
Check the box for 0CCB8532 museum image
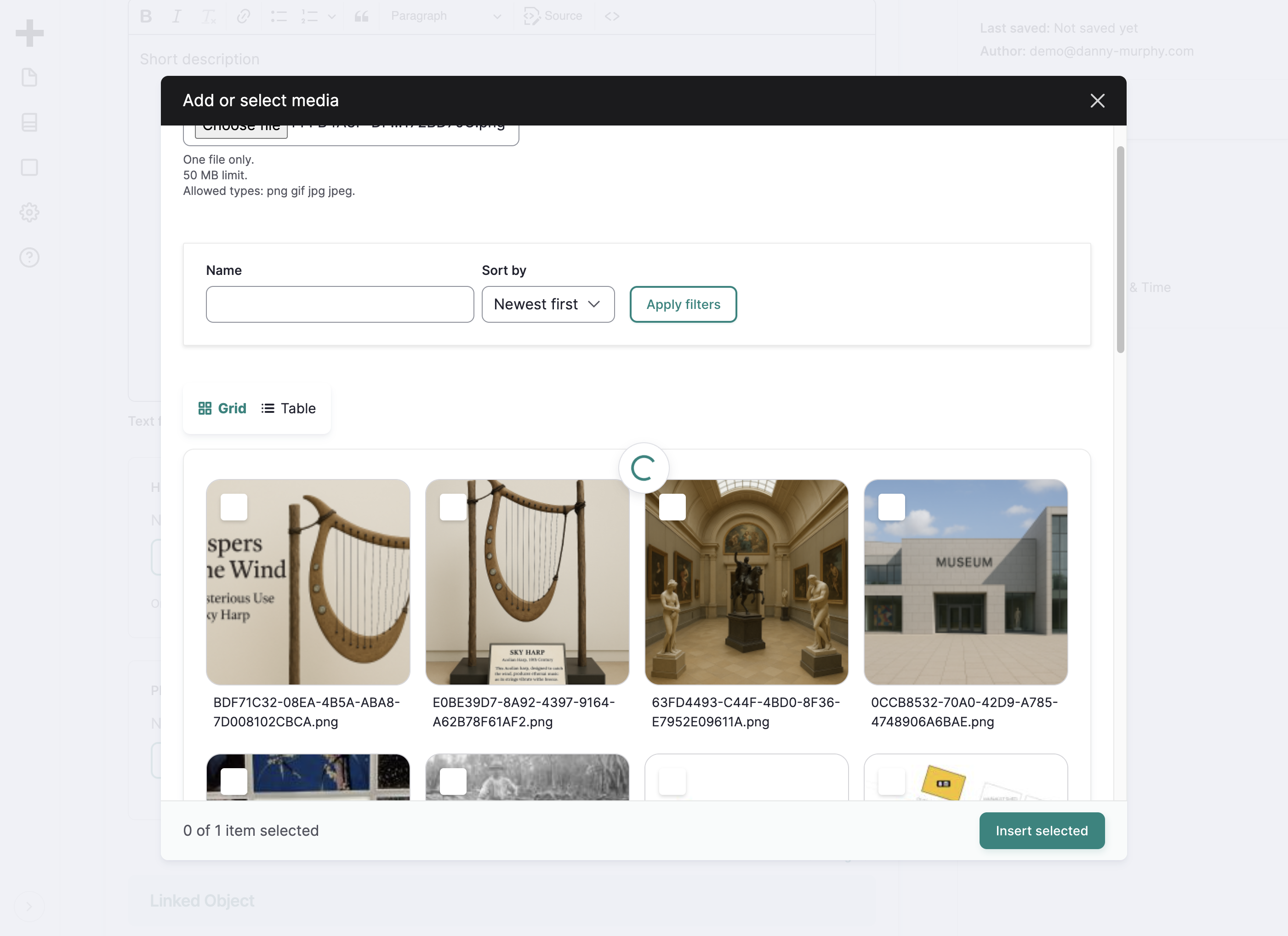pyautogui.click(x=892, y=507)
